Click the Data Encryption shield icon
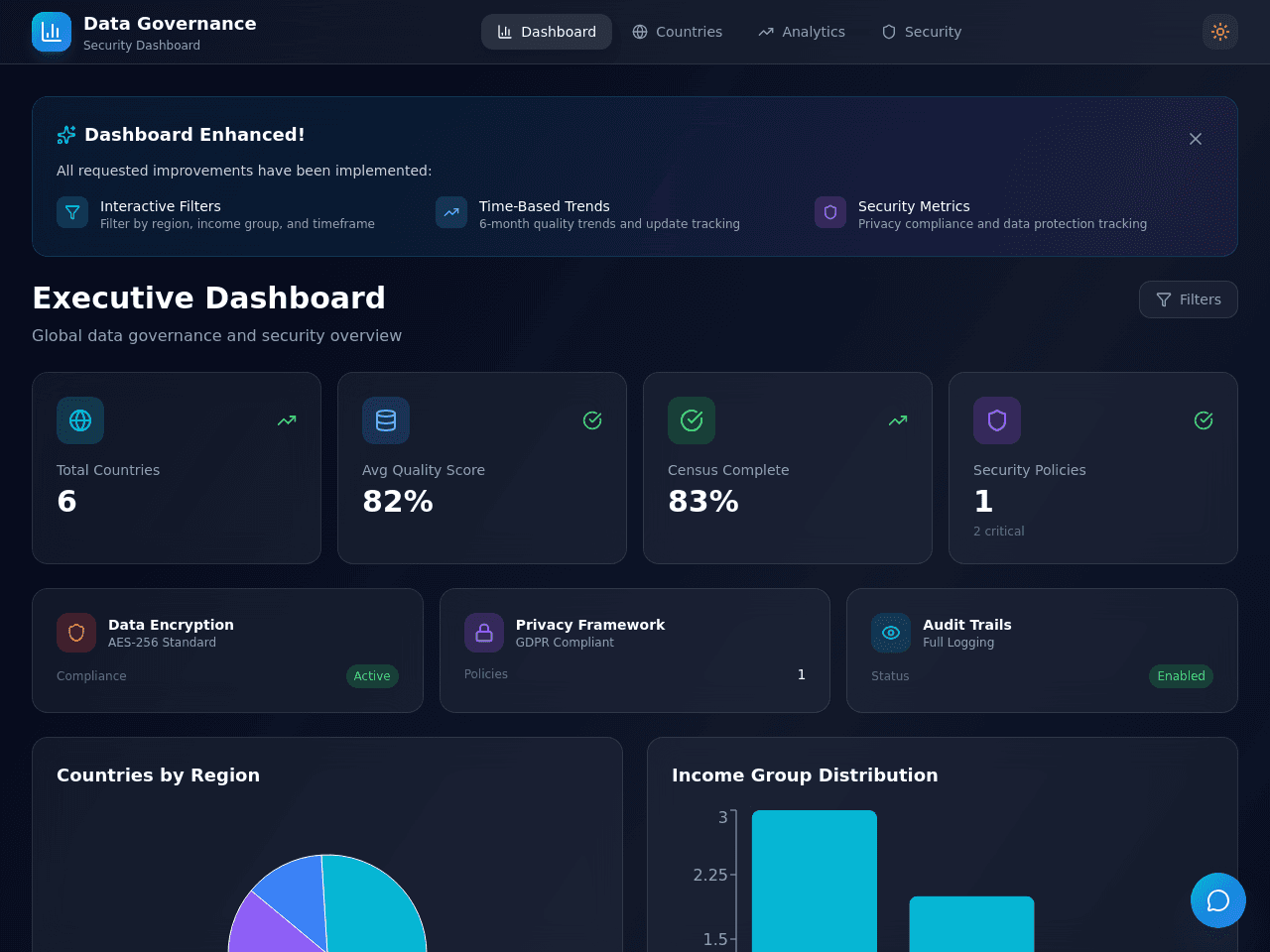The image size is (1270, 952). 76,633
